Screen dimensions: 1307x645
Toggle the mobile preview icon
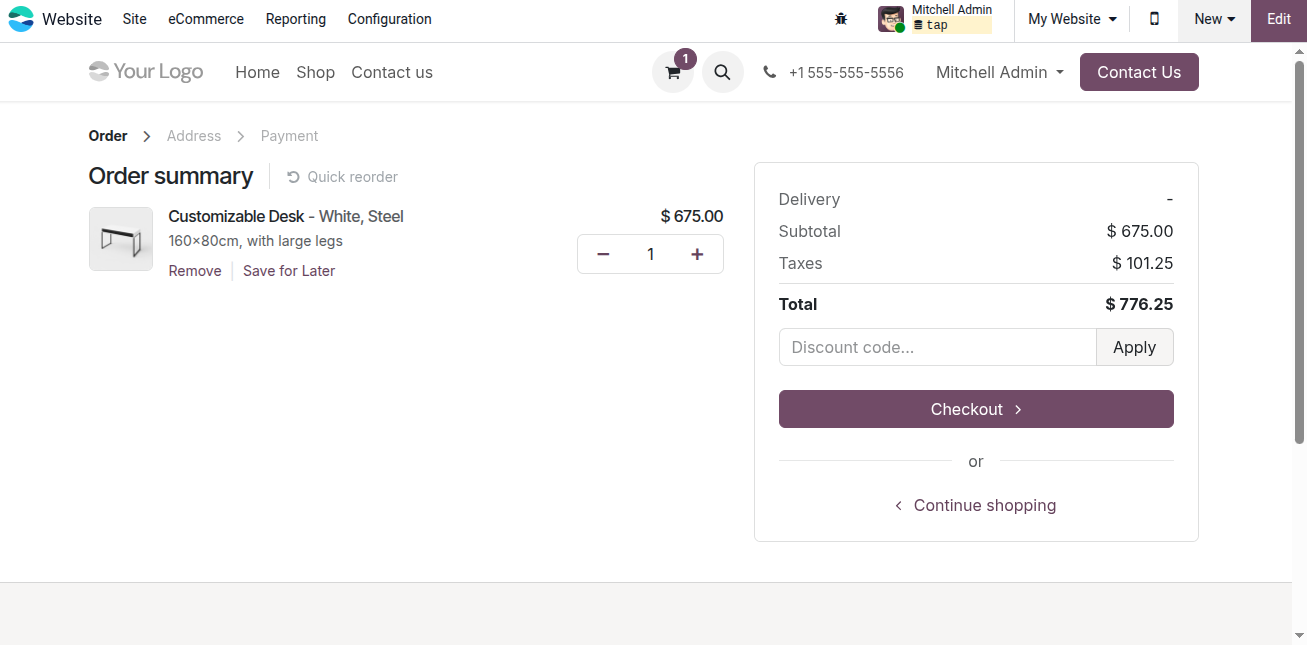point(1154,19)
